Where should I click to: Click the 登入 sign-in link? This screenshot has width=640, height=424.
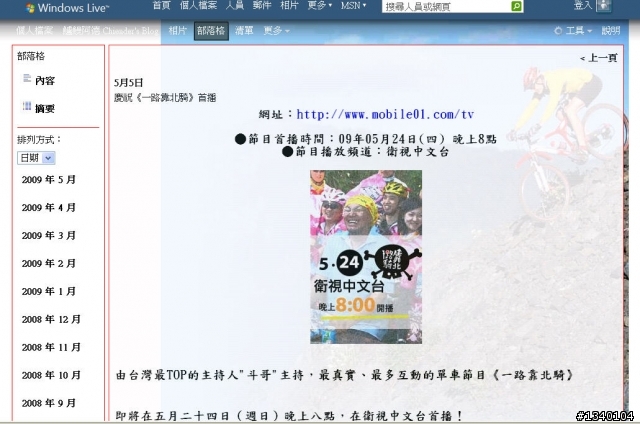pos(583,6)
